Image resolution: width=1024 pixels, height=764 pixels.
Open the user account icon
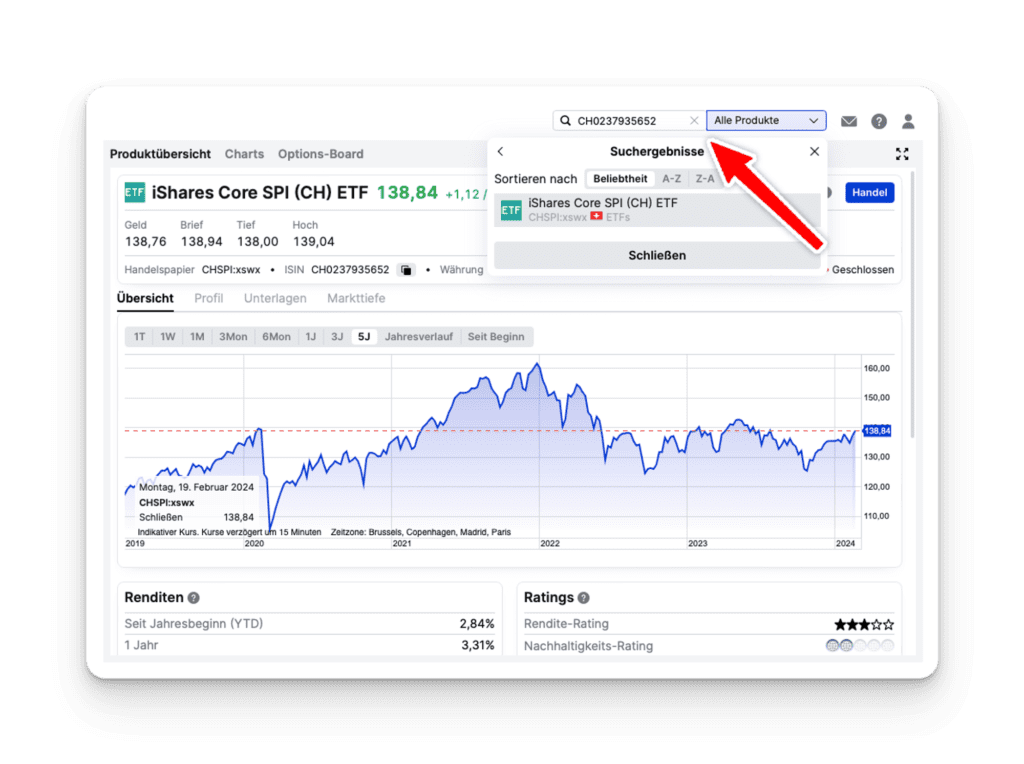tap(908, 121)
